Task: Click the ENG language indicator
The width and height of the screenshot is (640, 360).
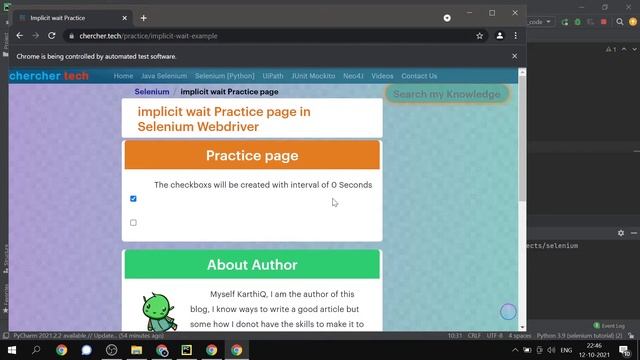Action: coord(566,350)
